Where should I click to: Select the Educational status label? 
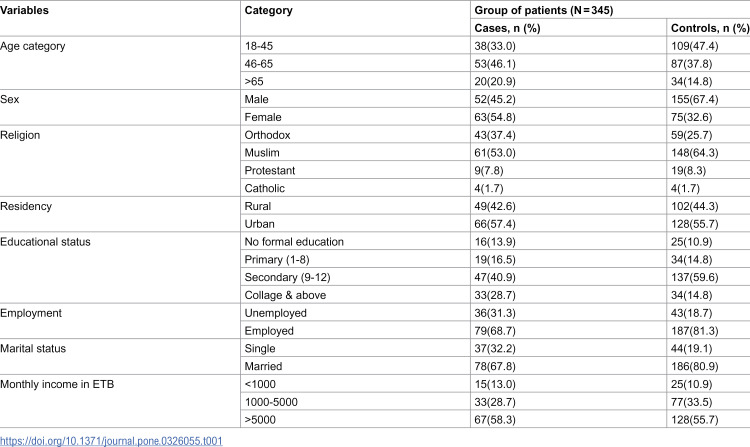tap(45, 242)
